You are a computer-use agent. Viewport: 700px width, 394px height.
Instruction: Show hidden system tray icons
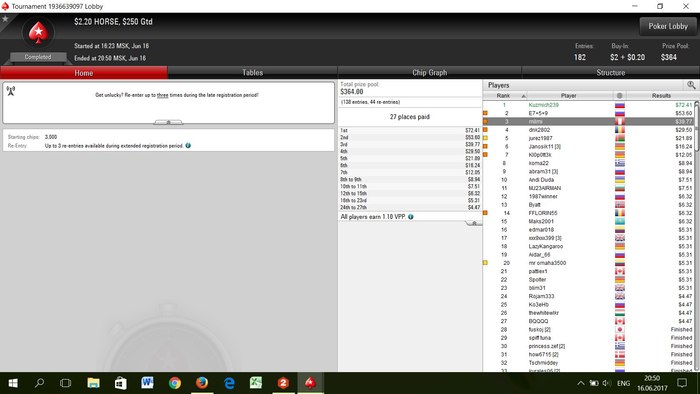click(580, 383)
